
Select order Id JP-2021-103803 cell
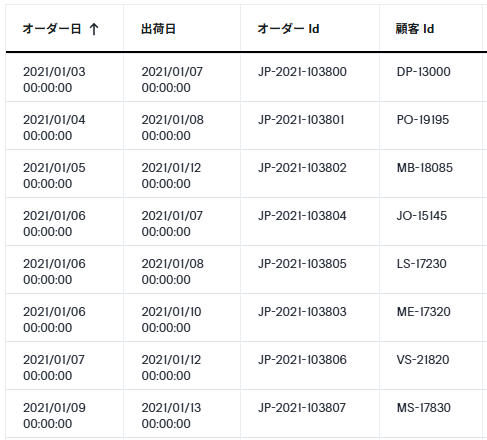pos(310,318)
